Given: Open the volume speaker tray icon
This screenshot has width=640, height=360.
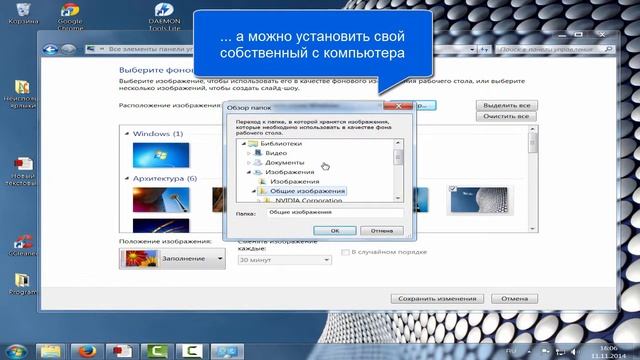Looking at the screenshot, I should coord(574,351).
